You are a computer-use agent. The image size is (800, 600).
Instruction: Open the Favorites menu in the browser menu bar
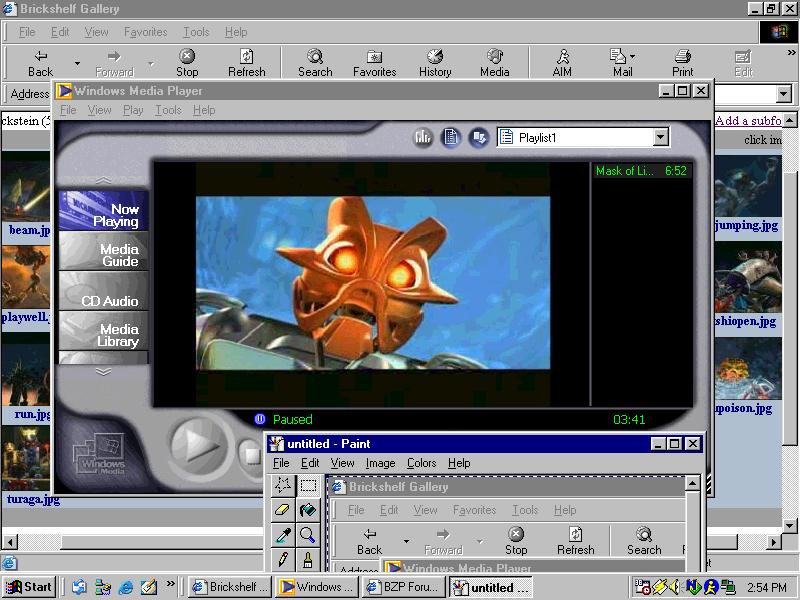[145, 32]
